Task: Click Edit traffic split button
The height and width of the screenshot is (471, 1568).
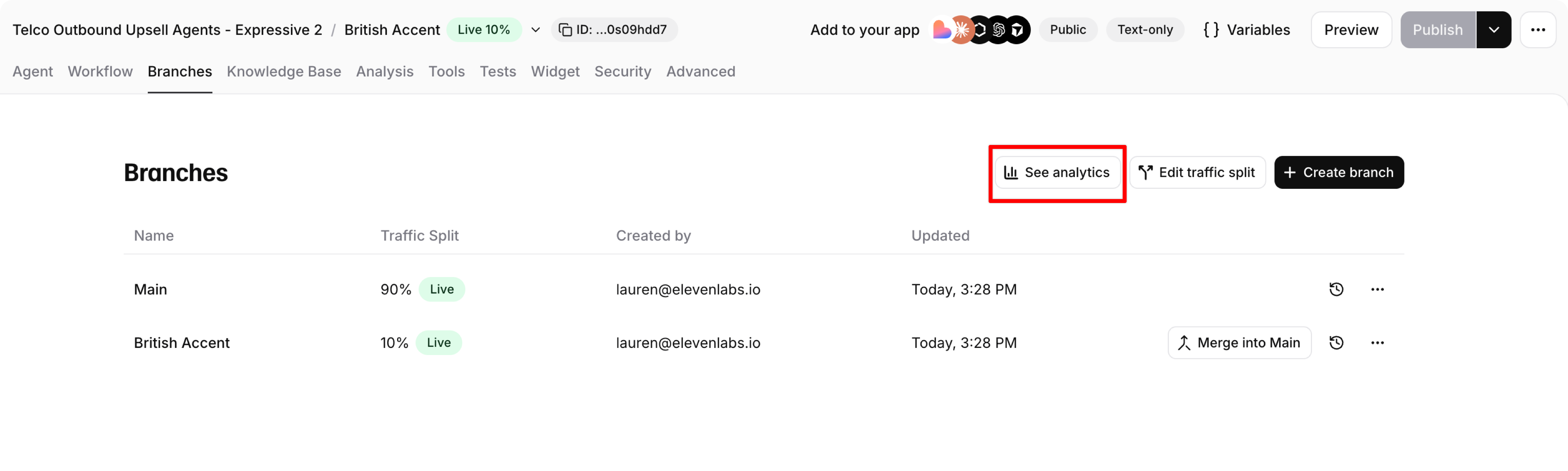Action: point(1197,173)
